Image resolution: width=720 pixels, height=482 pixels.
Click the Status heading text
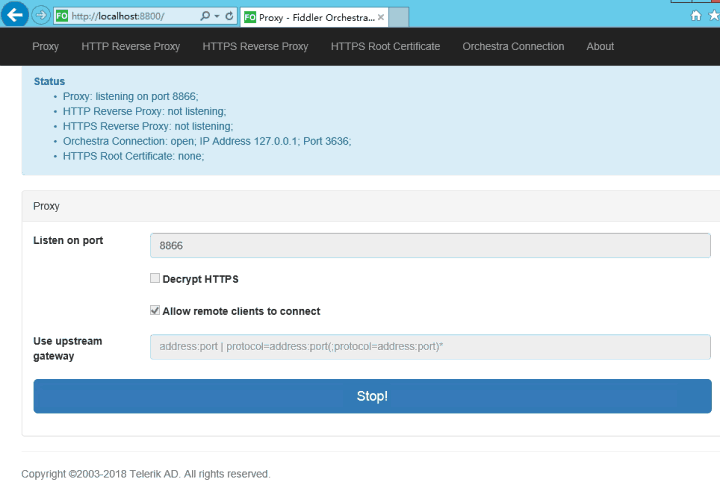(x=49, y=81)
